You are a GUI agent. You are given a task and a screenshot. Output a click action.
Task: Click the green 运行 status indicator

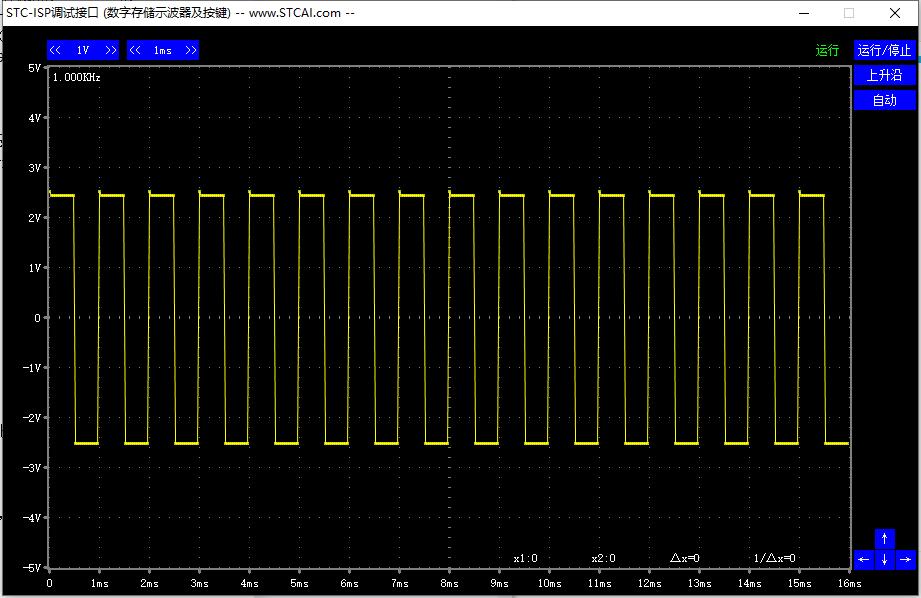point(827,51)
